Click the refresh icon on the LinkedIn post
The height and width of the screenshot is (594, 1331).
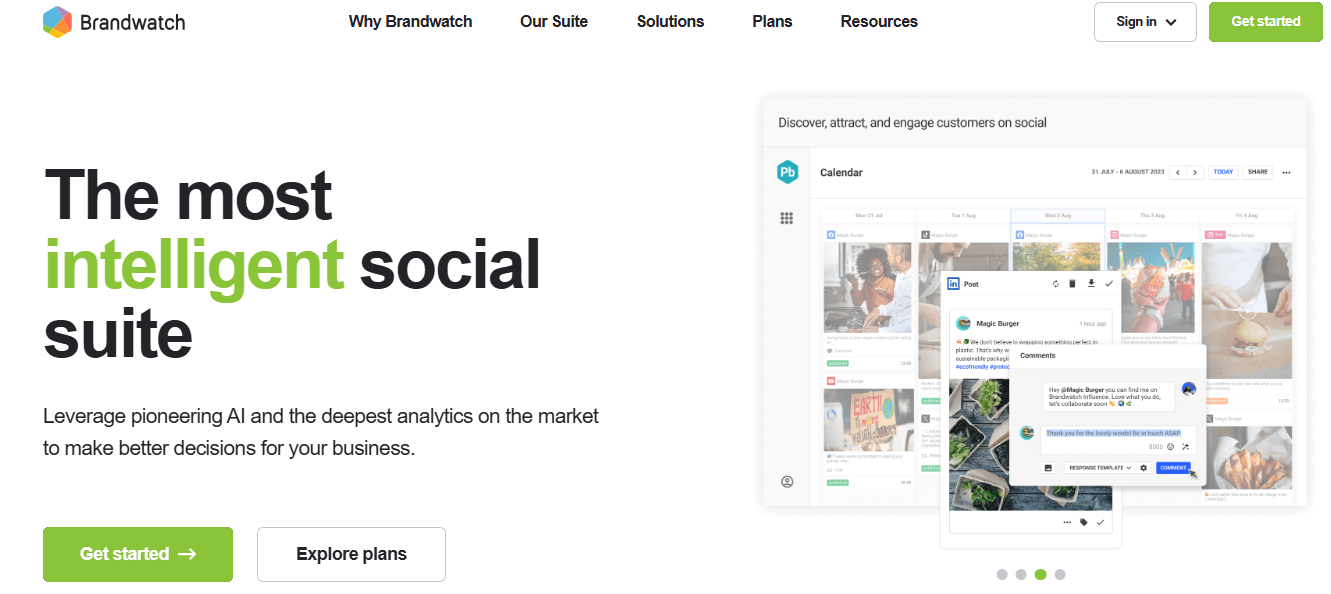point(1055,284)
